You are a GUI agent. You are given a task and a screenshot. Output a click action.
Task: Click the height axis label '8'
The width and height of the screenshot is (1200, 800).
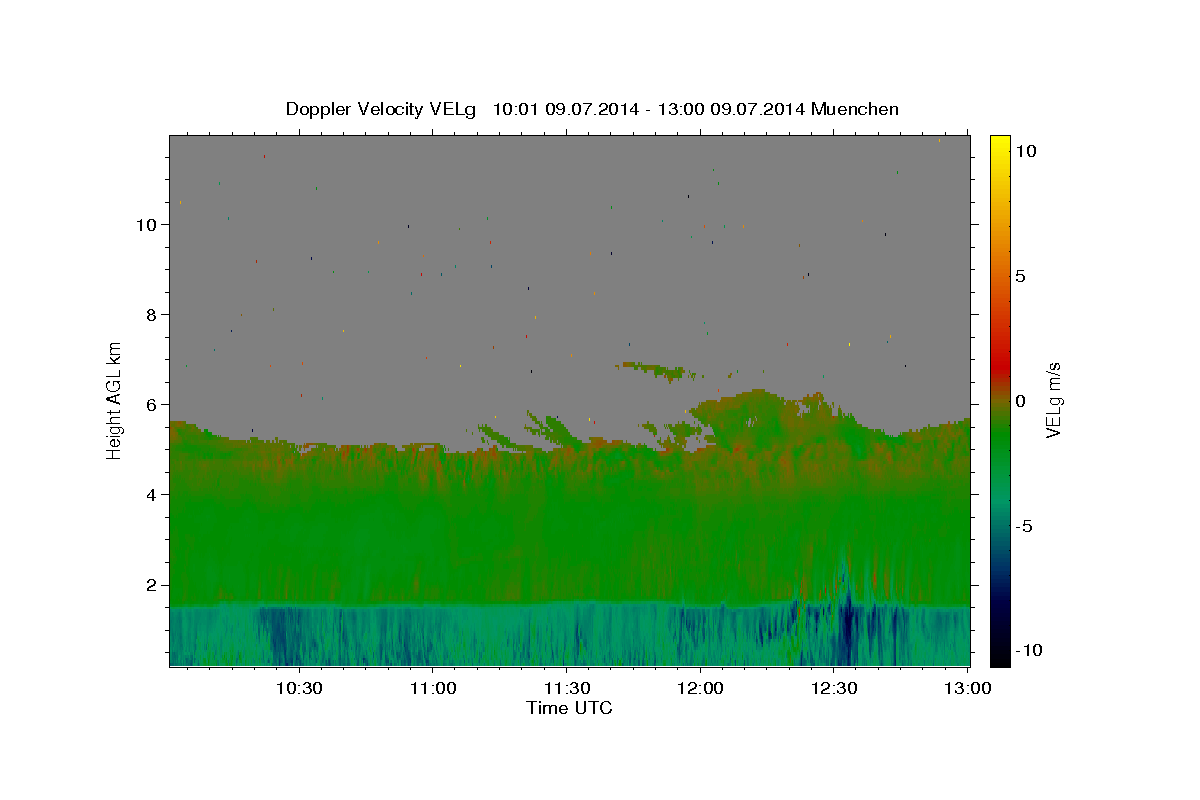(x=151, y=315)
